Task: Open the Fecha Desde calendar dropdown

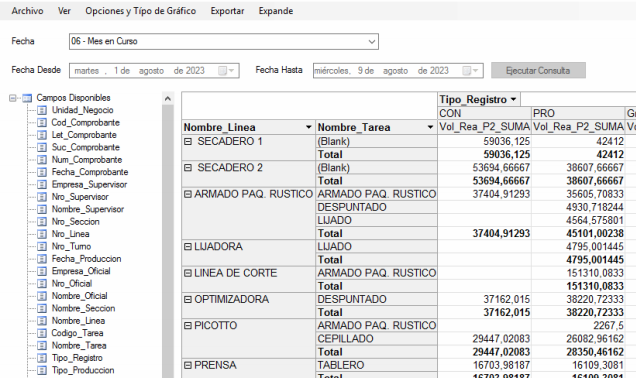Action: pyautogui.click(x=231, y=71)
